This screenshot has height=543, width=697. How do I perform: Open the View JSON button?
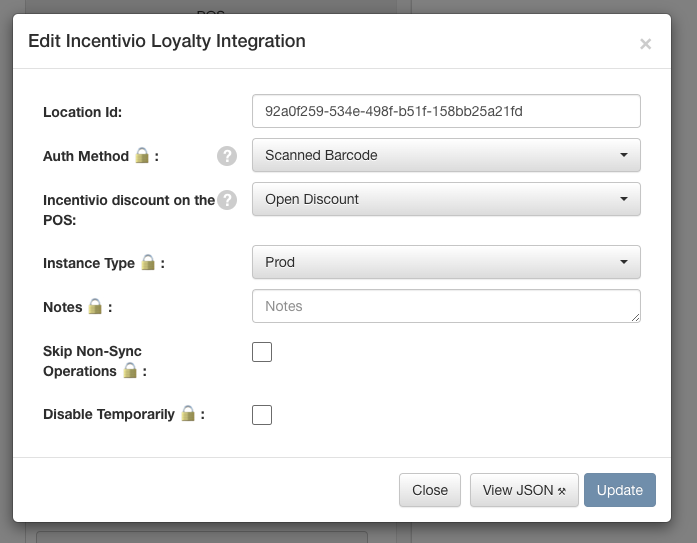pos(525,490)
